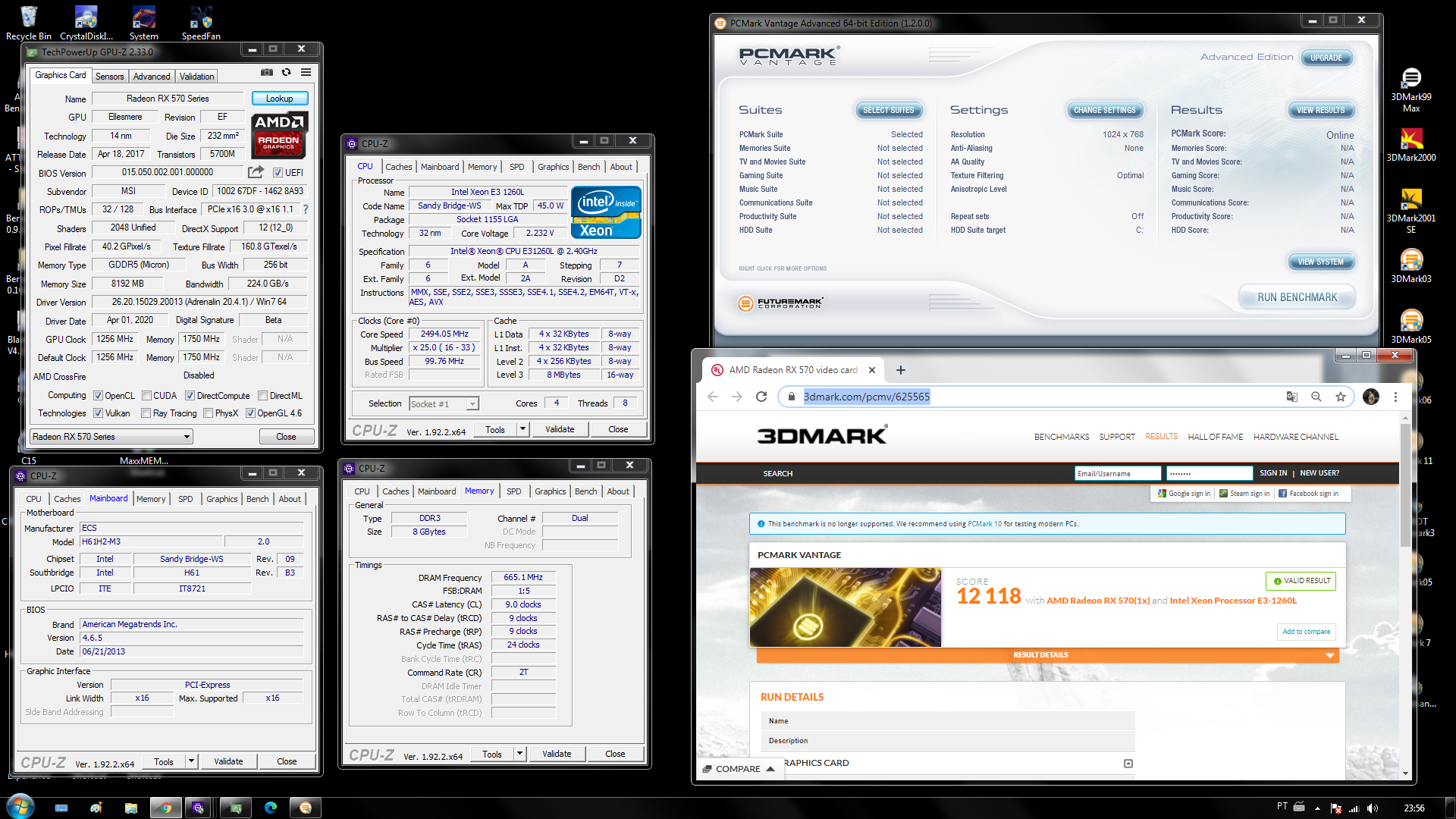Collapse the GRAPHICS CARD section box icon
Screen dimensions: 1456x819
tap(1128, 764)
